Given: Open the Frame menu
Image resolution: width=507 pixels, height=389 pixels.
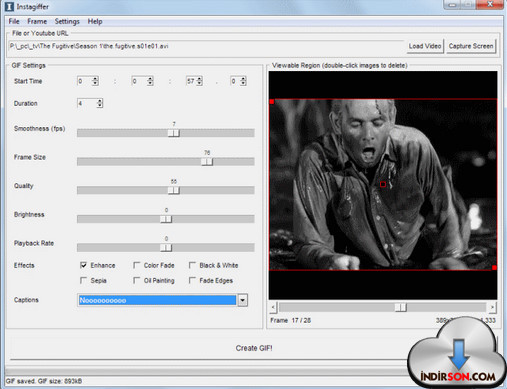Looking at the screenshot, I should [x=37, y=21].
